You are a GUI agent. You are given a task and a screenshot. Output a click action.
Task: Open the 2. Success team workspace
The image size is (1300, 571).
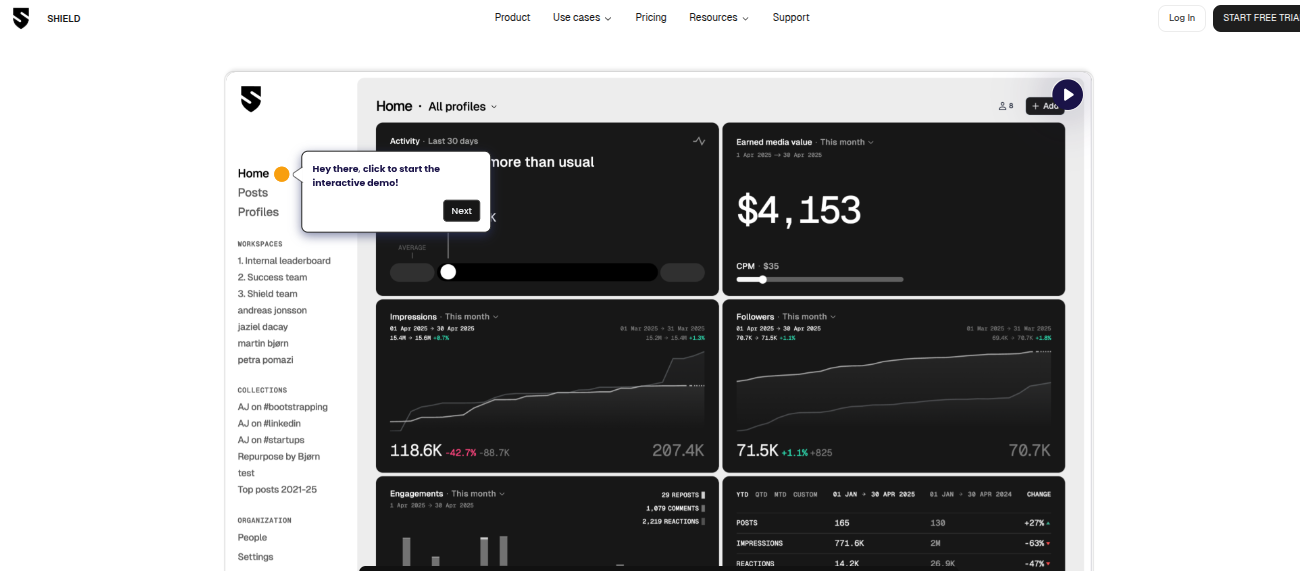(272, 278)
